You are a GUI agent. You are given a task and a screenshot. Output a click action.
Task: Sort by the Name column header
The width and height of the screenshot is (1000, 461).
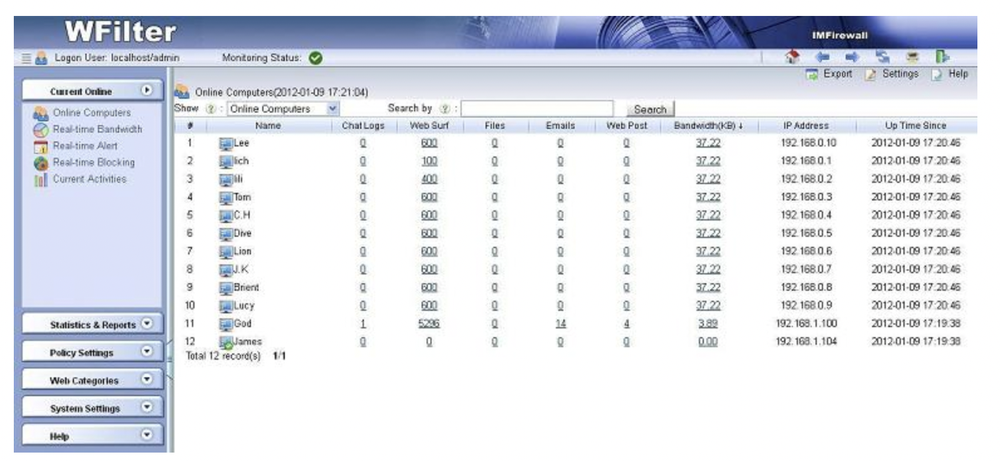[x=268, y=126]
